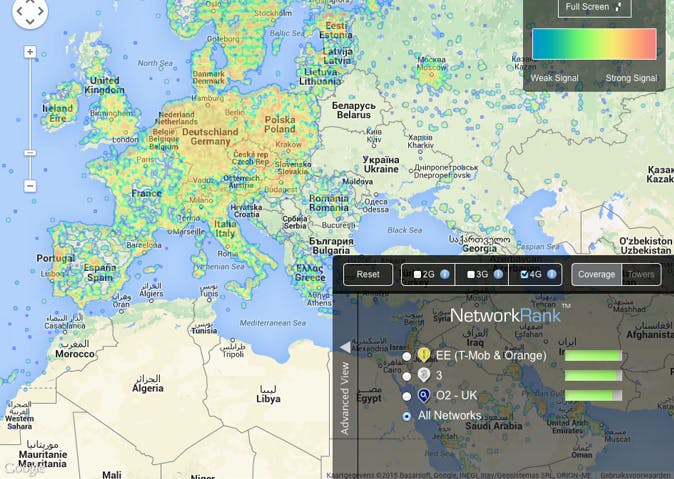
Task: Zoom in with the plus button
Action: (30, 52)
